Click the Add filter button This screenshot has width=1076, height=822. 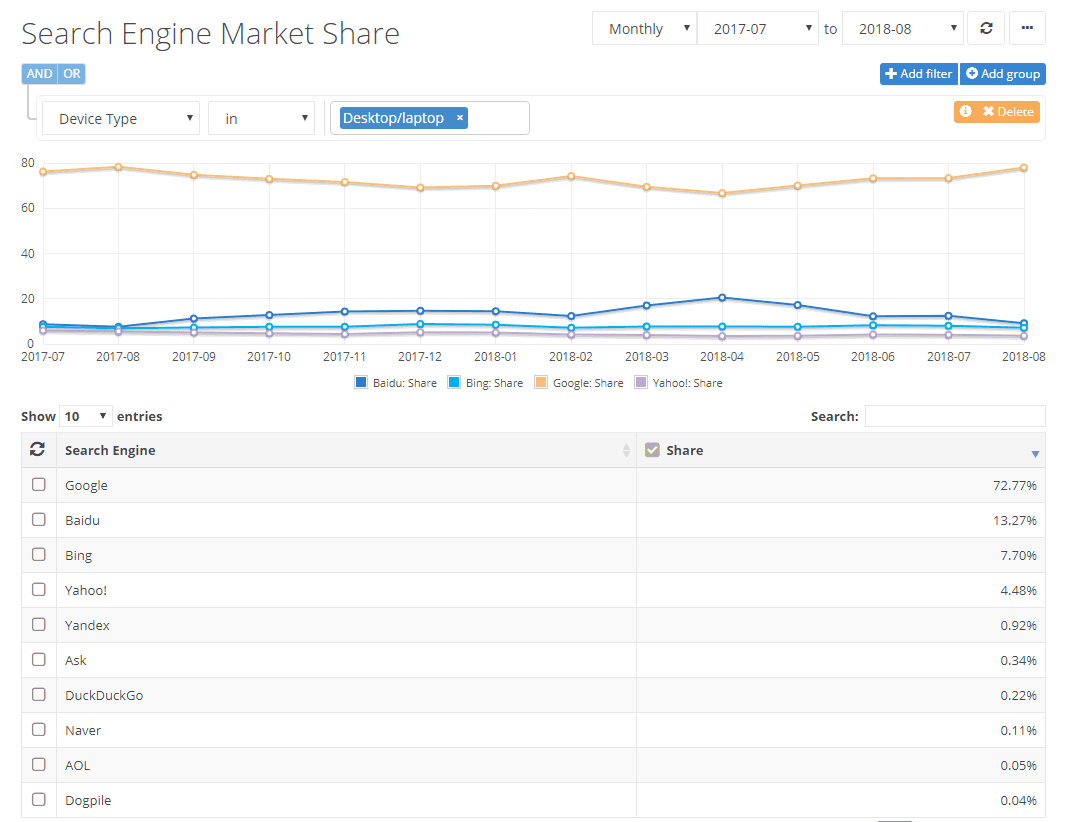coord(919,73)
